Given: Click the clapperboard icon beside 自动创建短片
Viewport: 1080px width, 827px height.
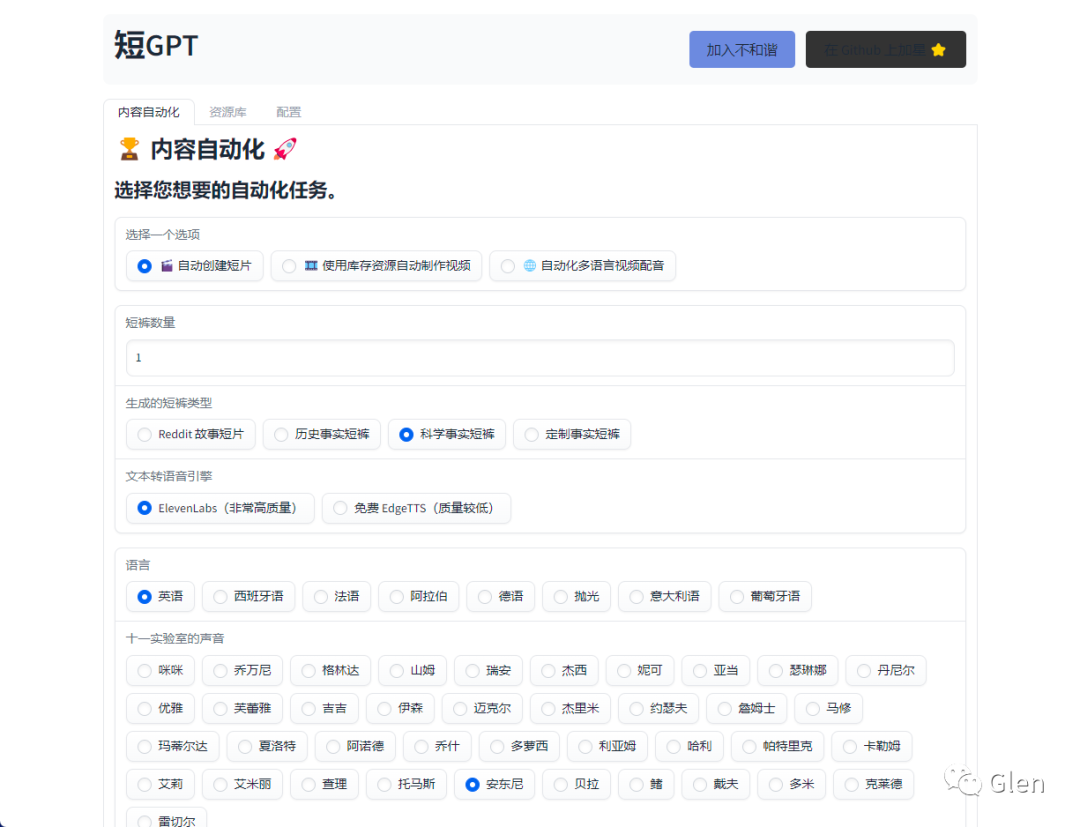Looking at the screenshot, I should 166,266.
